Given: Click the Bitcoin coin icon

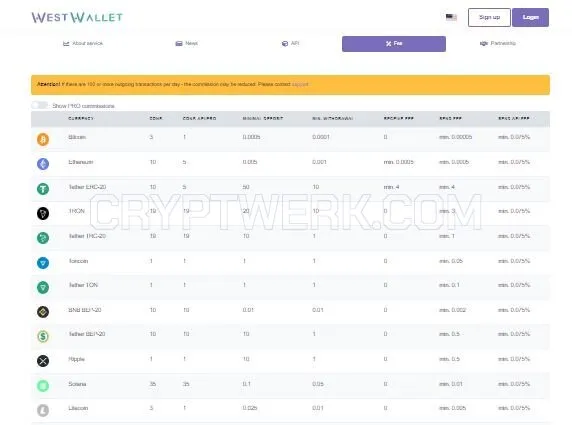Looking at the screenshot, I should click(43, 139).
